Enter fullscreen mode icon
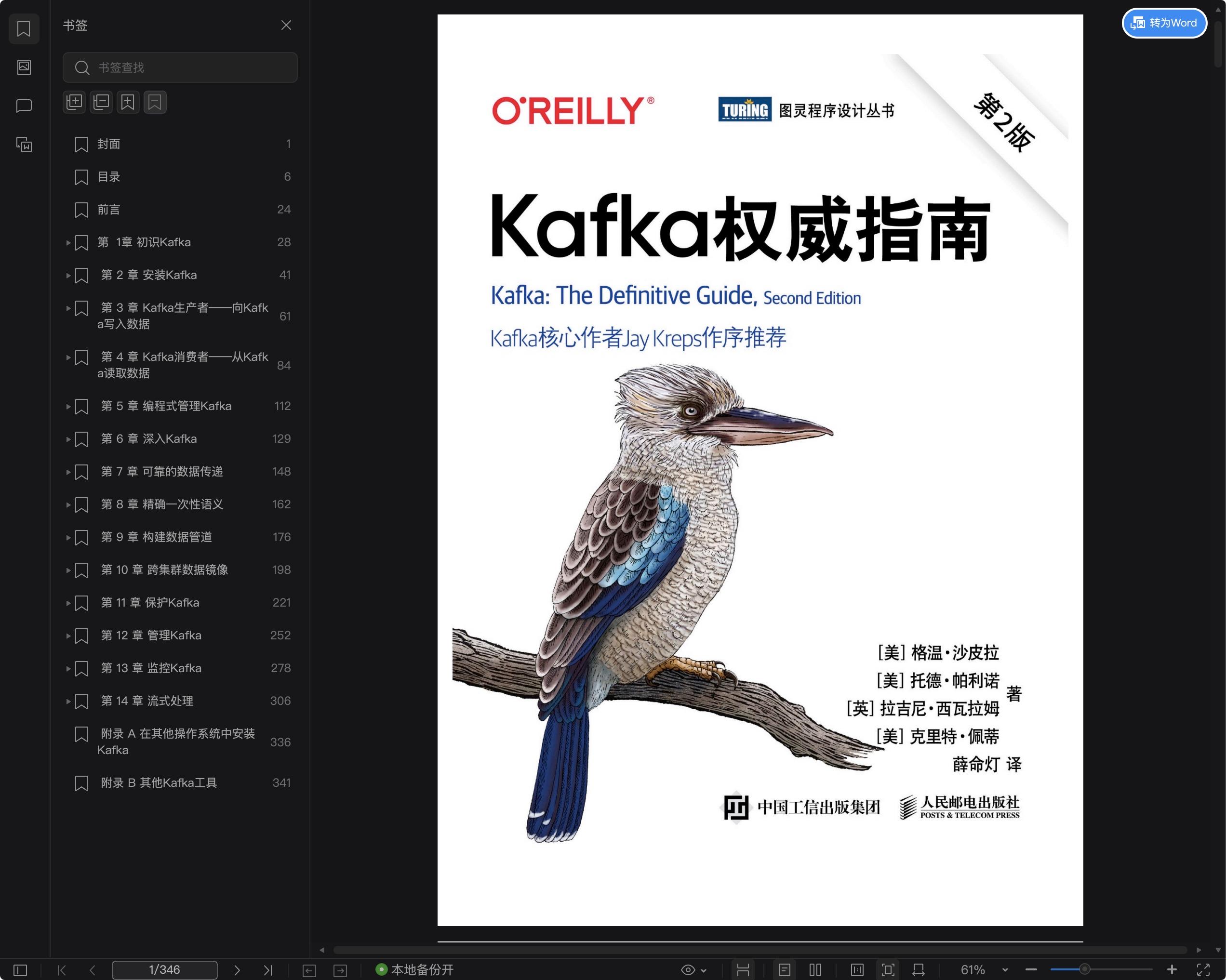The height and width of the screenshot is (980, 1226). 1203,970
